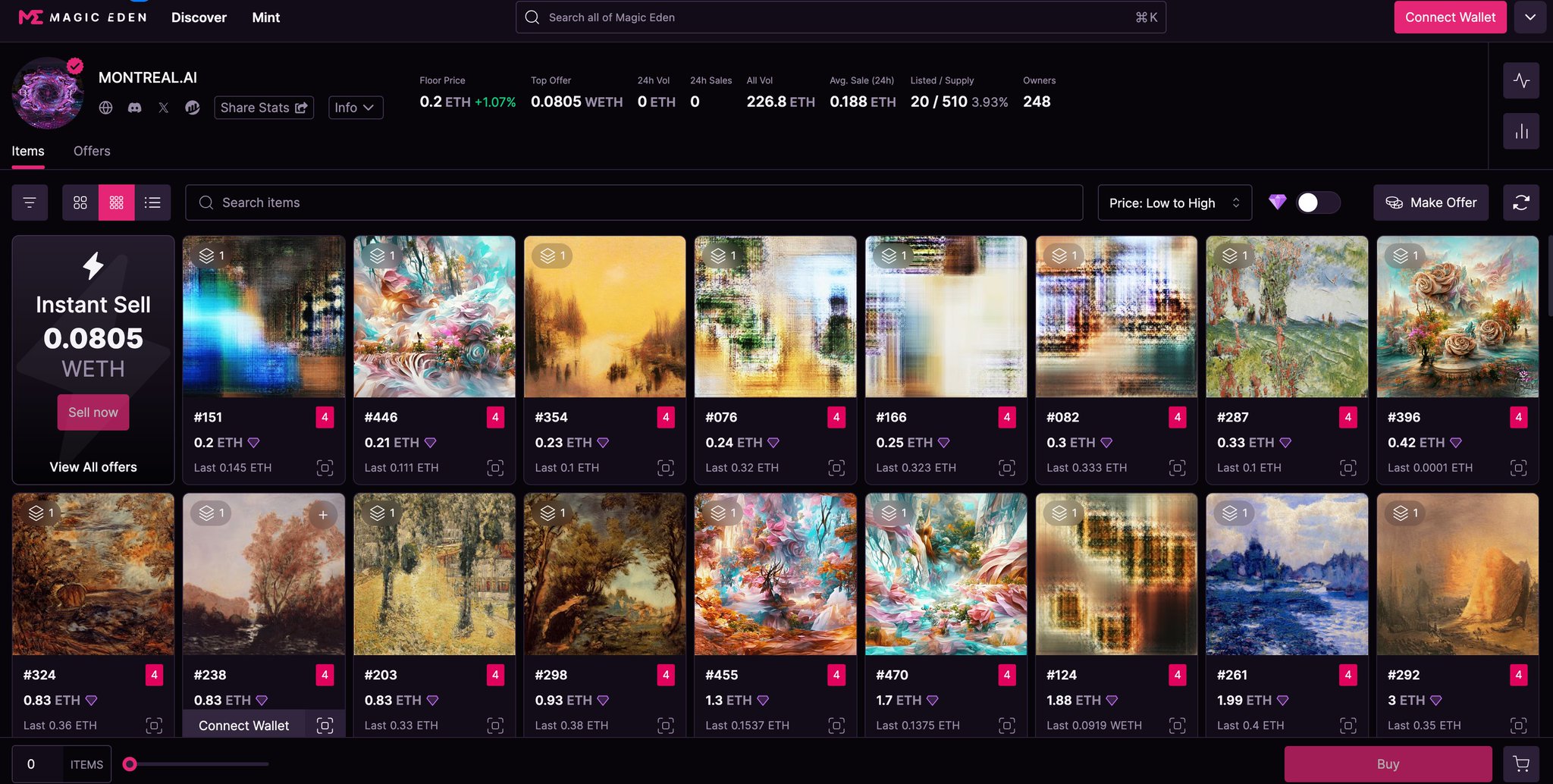
Task: Open the shopping cart icon
Action: point(1521,764)
